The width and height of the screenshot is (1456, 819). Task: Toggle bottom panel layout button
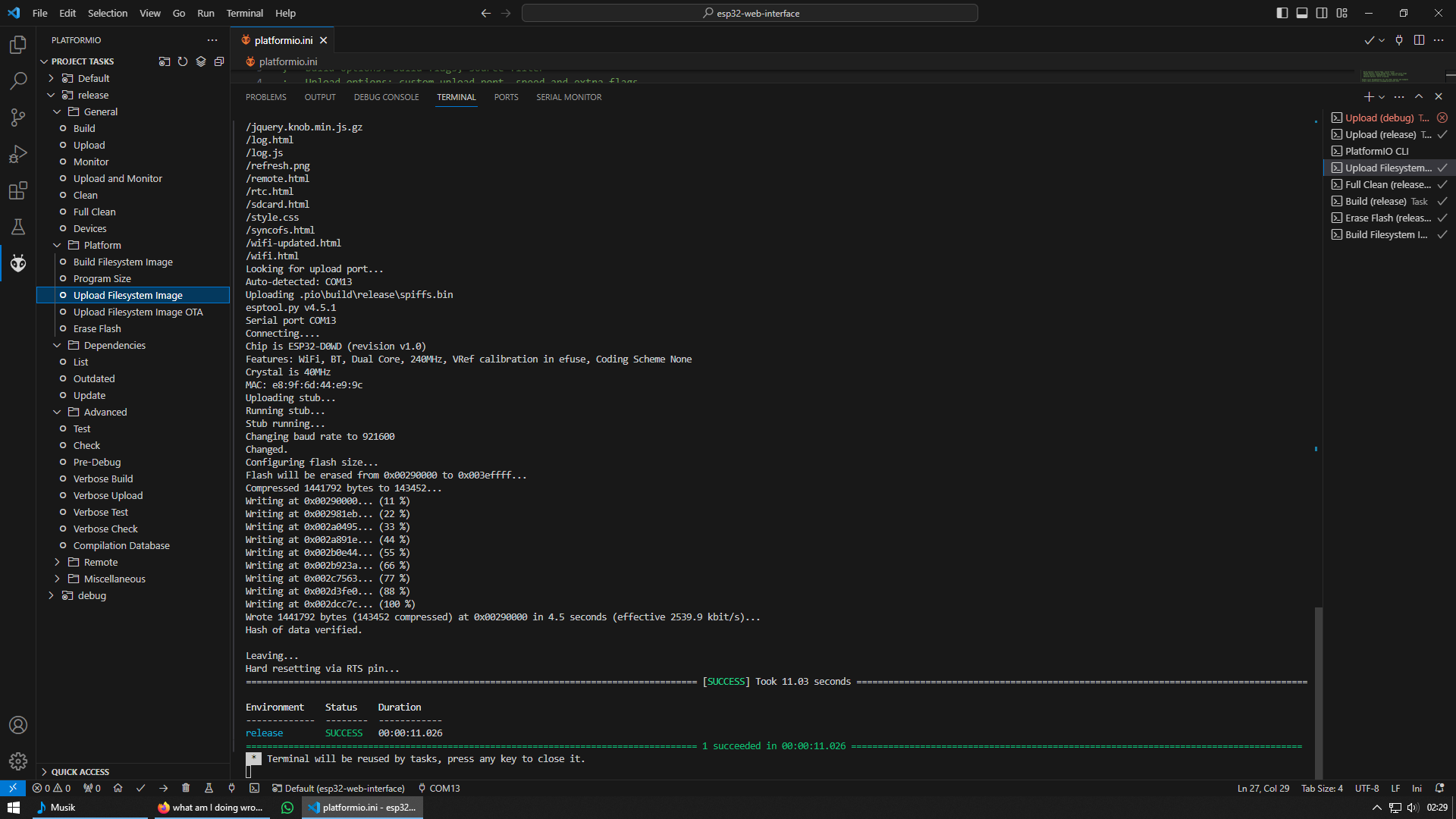coord(1302,13)
